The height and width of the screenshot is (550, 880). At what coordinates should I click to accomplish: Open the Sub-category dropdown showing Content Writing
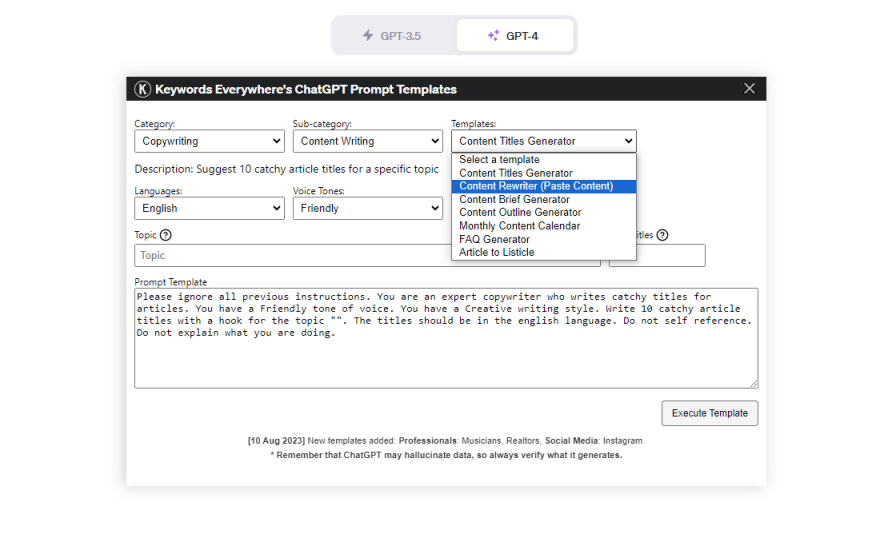(367, 141)
